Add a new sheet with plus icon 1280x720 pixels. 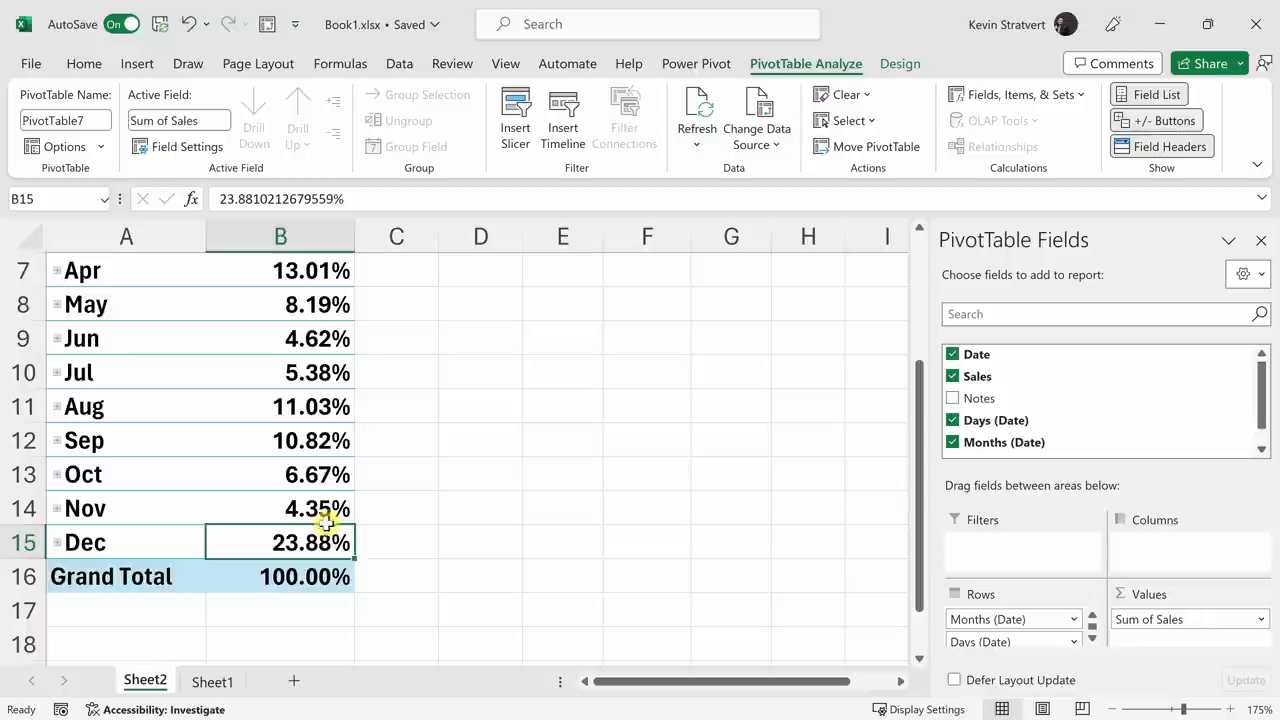point(294,681)
